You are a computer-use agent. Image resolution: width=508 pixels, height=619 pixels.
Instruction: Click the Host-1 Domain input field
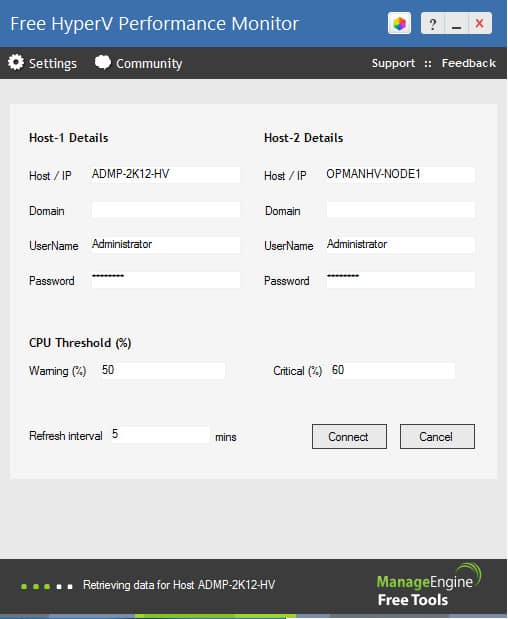165,210
